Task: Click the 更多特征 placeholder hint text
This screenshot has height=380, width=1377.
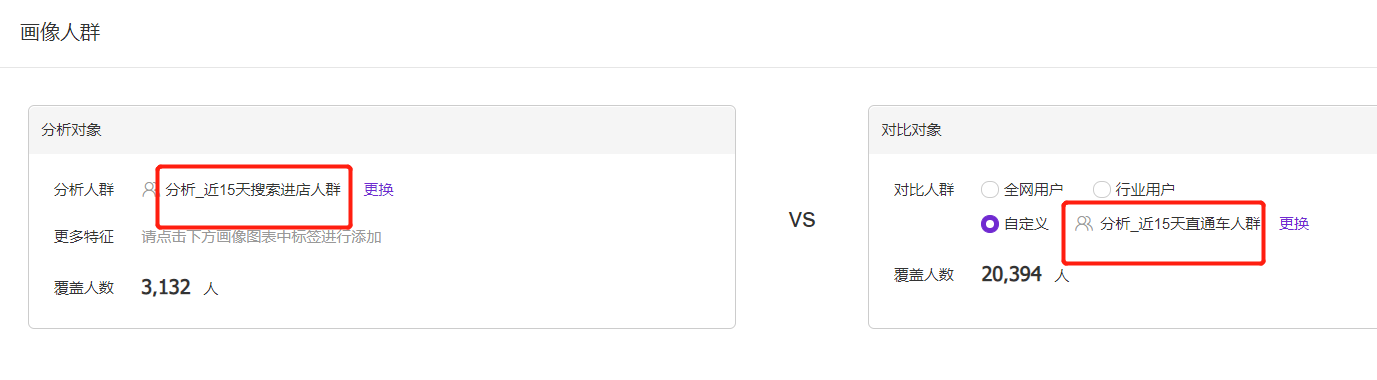Action: (261, 237)
